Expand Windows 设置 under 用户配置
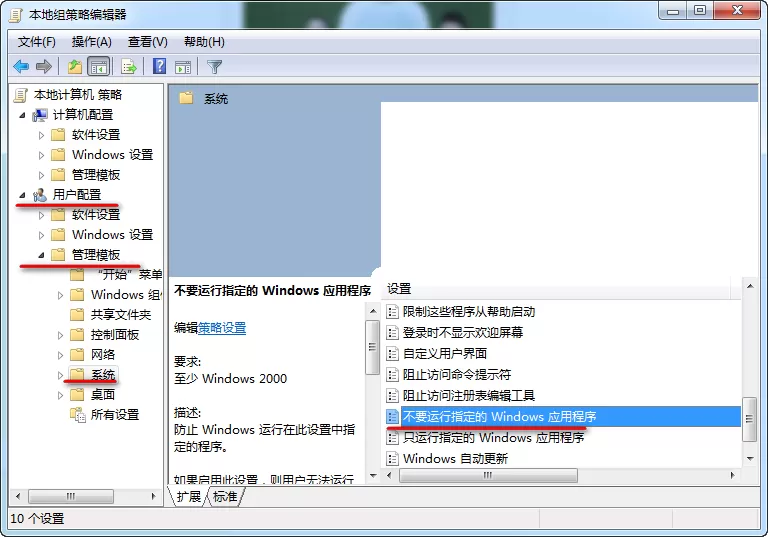Viewport: 768px width, 537px height. [41, 235]
